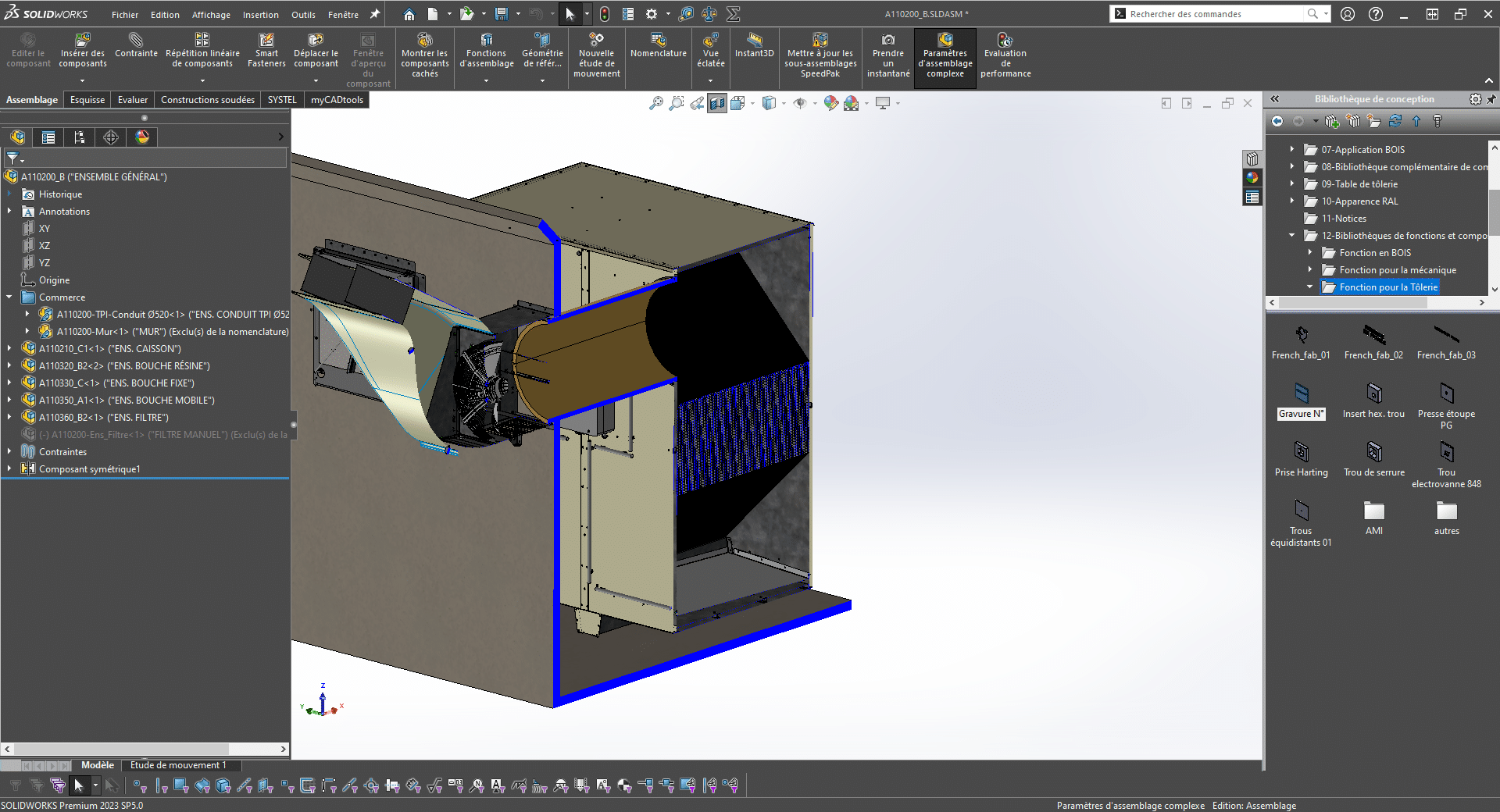Open the Appearances task pane color tab
The height and width of the screenshot is (812, 1500).
click(1252, 177)
